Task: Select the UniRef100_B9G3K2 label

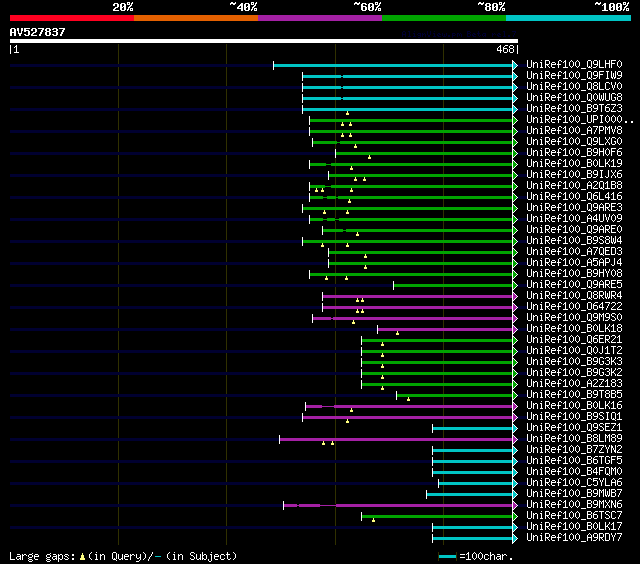Action: pos(574,373)
